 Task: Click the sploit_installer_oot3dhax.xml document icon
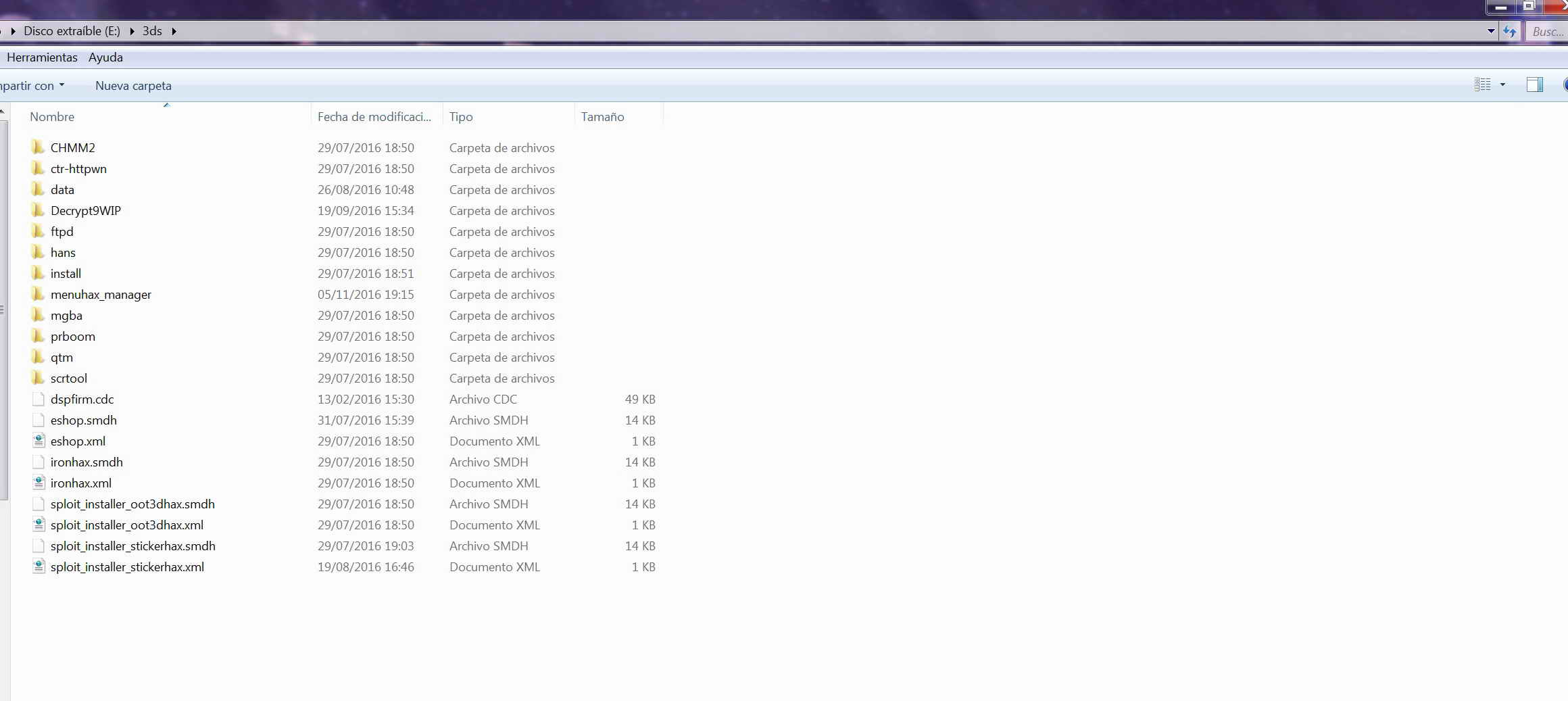(39, 525)
